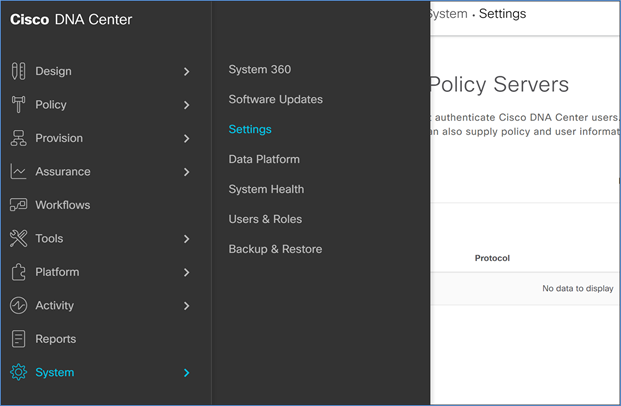Open the Design menu item

pos(53,71)
